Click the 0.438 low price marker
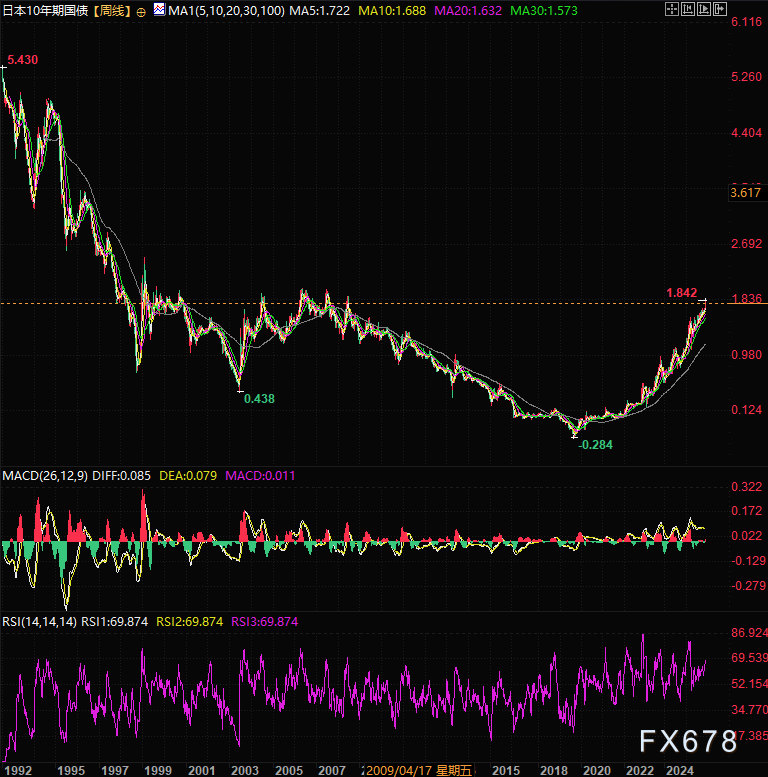Image resolution: width=768 pixels, height=777 pixels. 259,398
